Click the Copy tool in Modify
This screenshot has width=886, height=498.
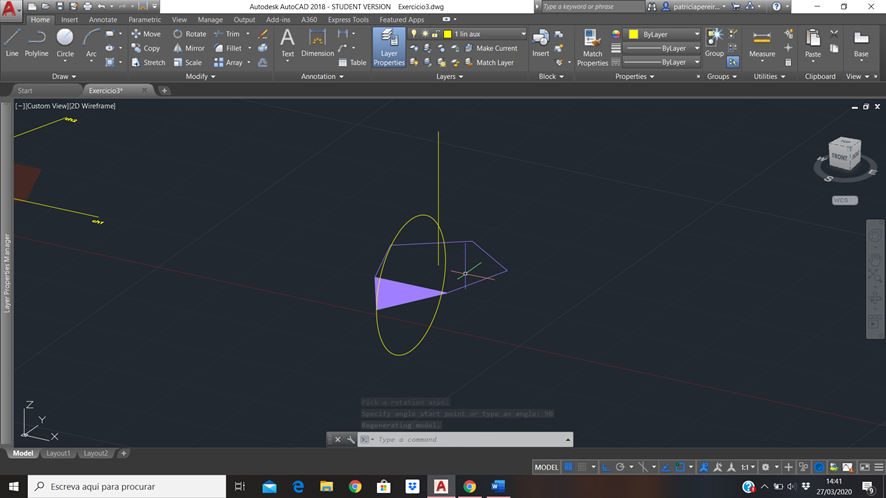146,48
